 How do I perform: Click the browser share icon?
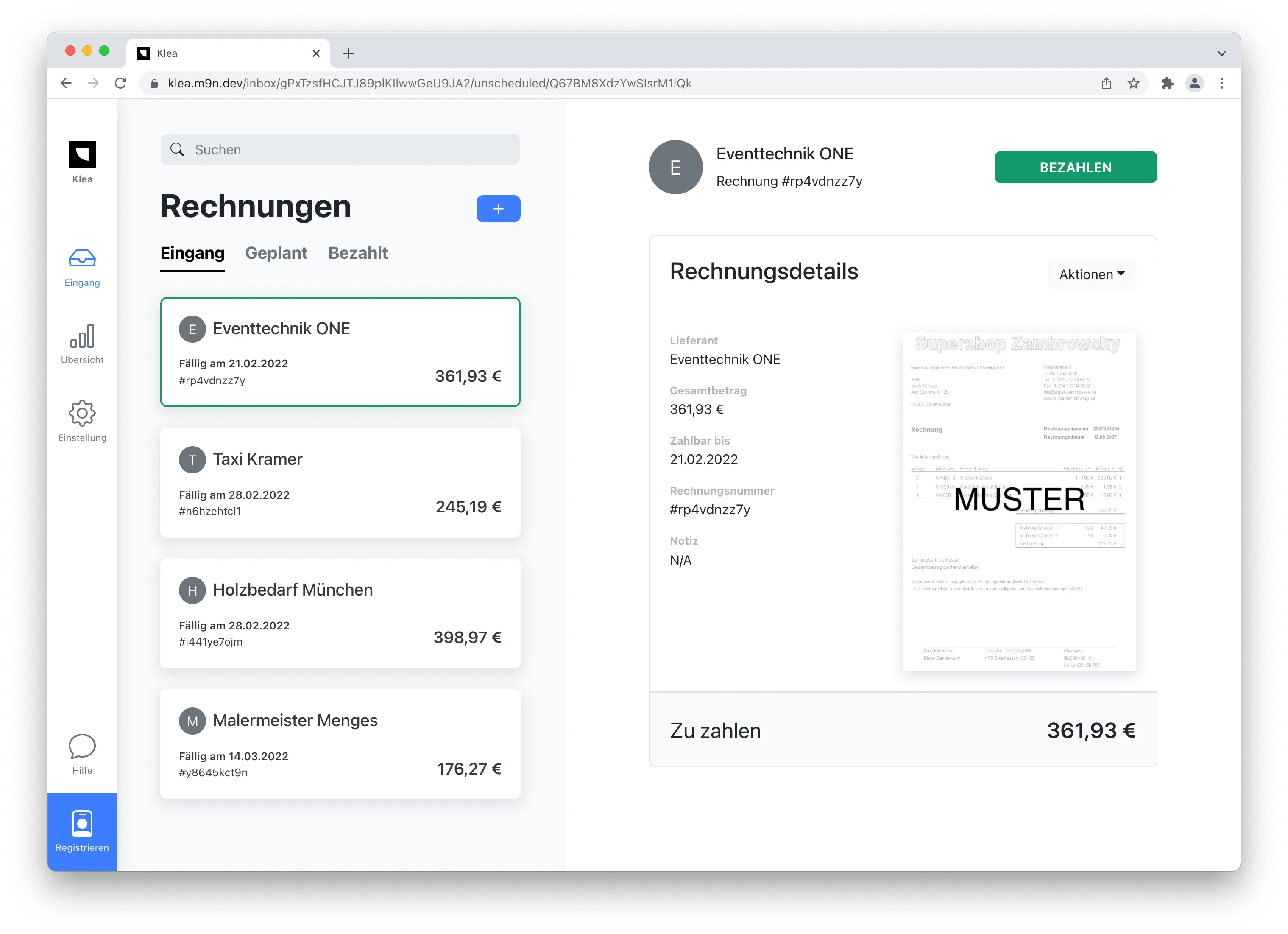[1106, 84]
